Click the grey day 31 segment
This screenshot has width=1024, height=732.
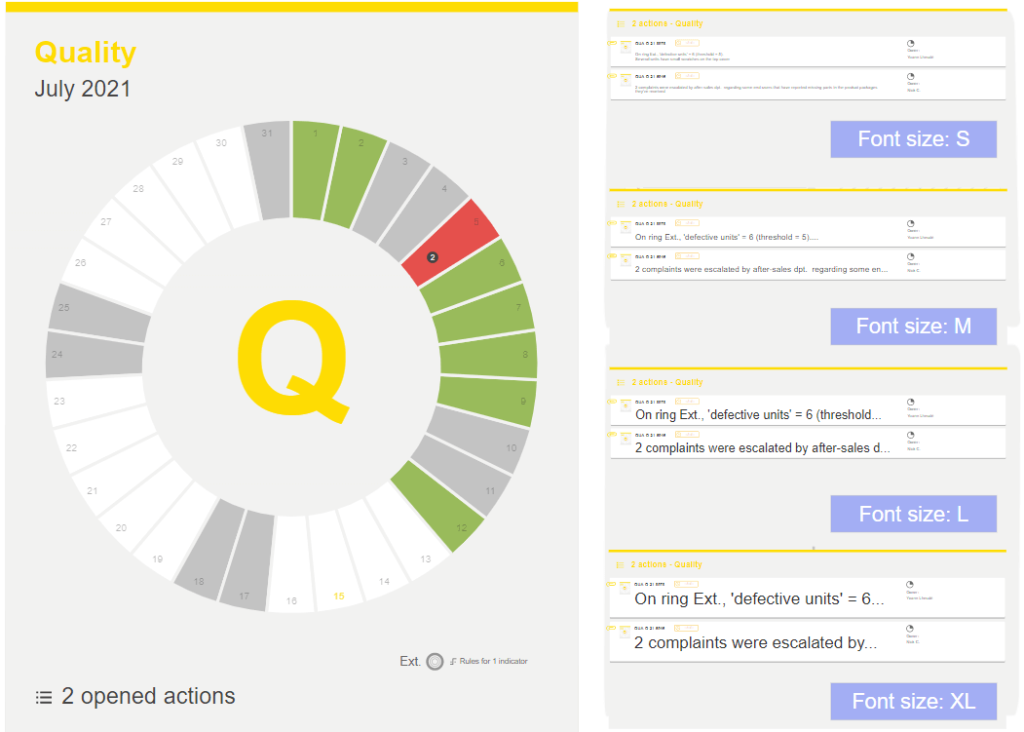click(x=267, y=170)
